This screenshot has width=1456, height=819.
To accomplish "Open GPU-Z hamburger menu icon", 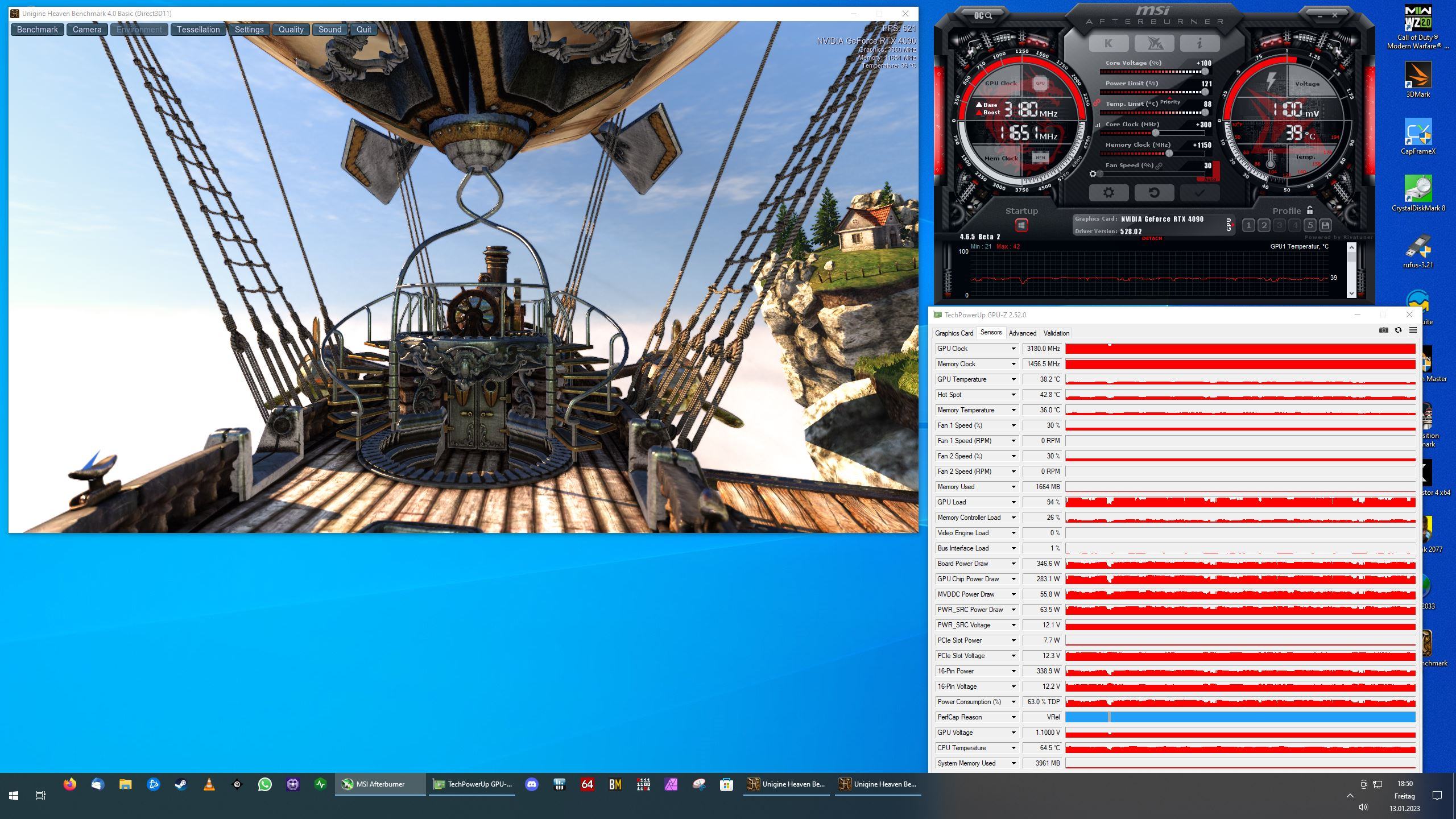I will click(x=1413, y=330).
